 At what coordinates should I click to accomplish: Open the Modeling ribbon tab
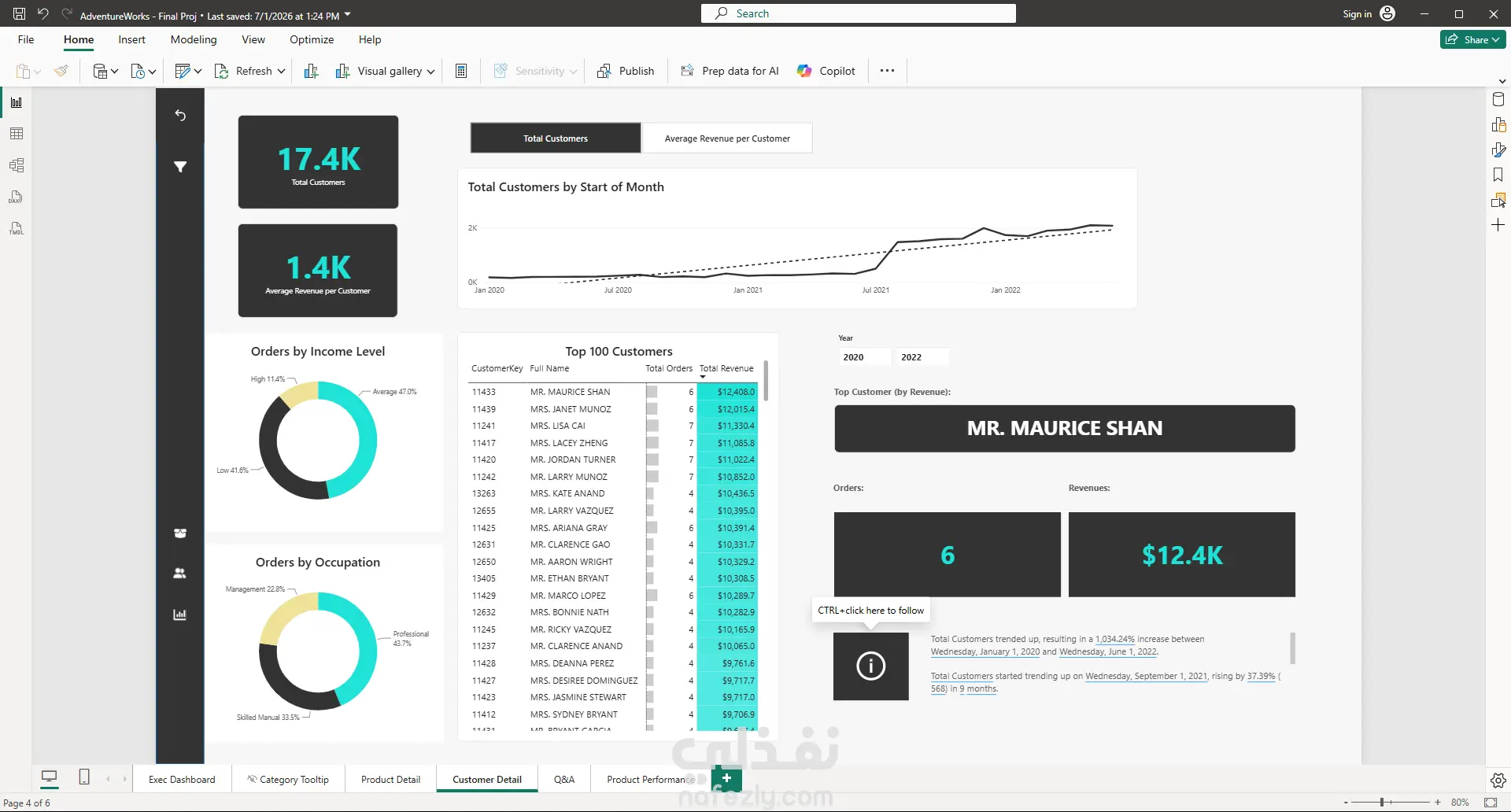(x=194, y=39)
